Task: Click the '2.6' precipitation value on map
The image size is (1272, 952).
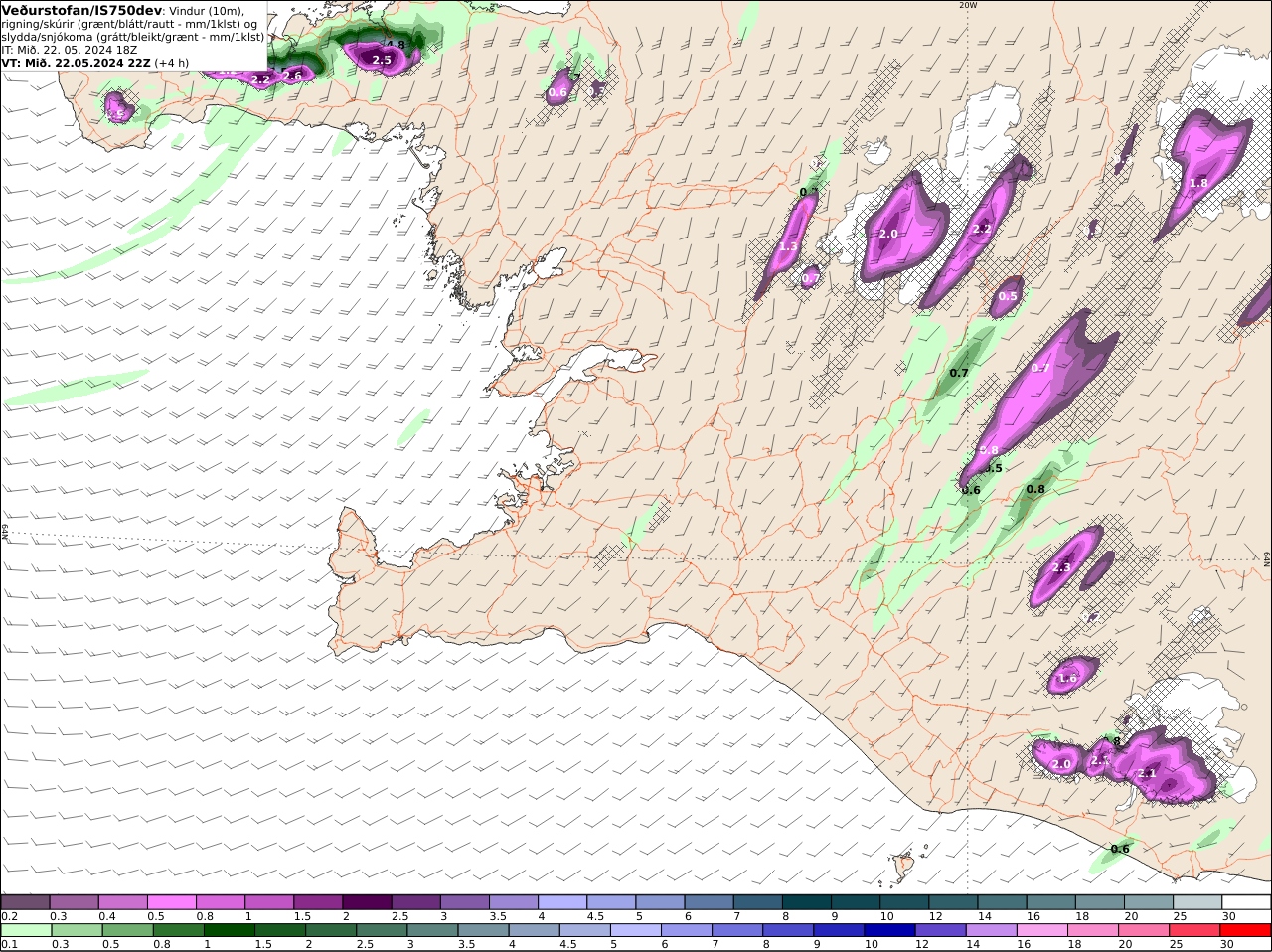Action: tap(292, 76)
